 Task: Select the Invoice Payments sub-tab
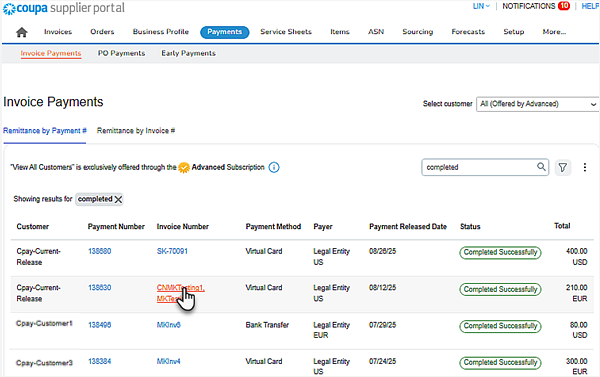[51, 53]
